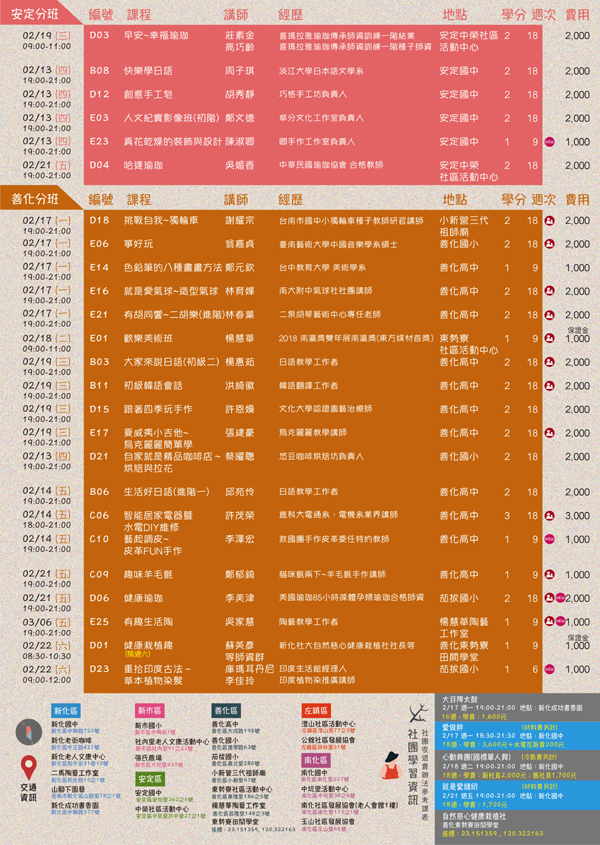
Task: Click the girl with hat illustration
Action: pos(392,766)
